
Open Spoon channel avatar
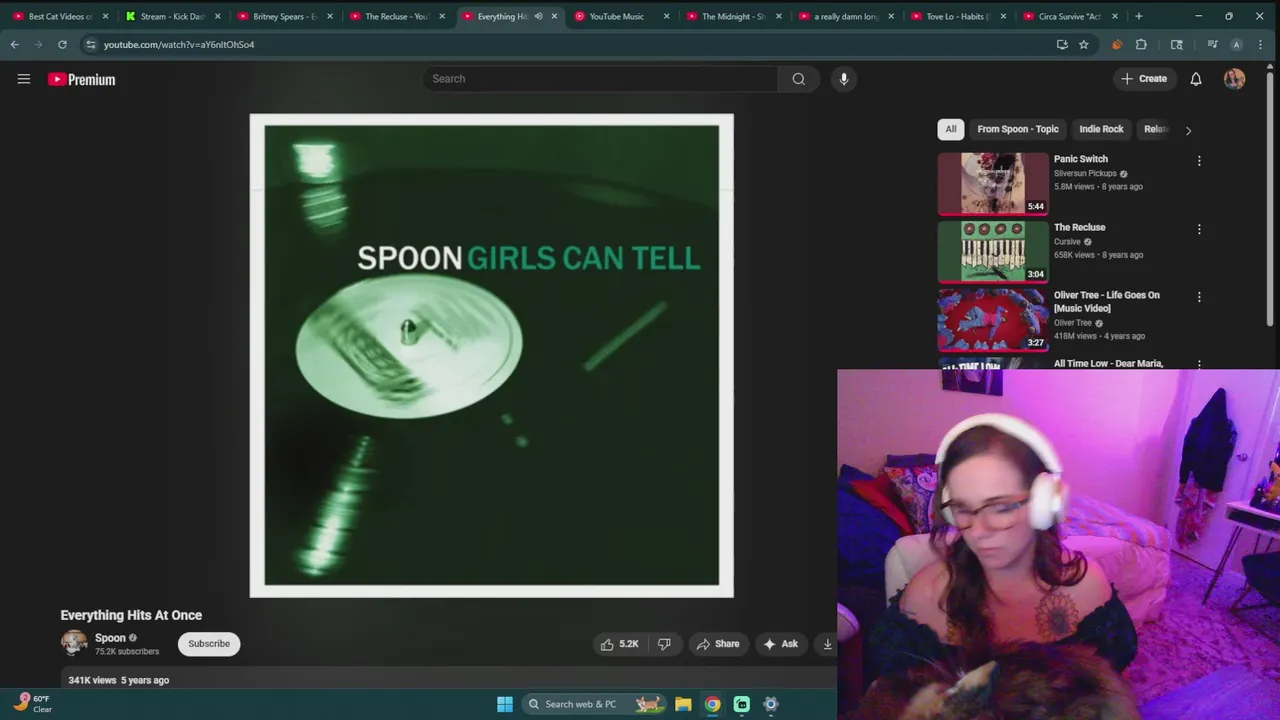(74, 643)
